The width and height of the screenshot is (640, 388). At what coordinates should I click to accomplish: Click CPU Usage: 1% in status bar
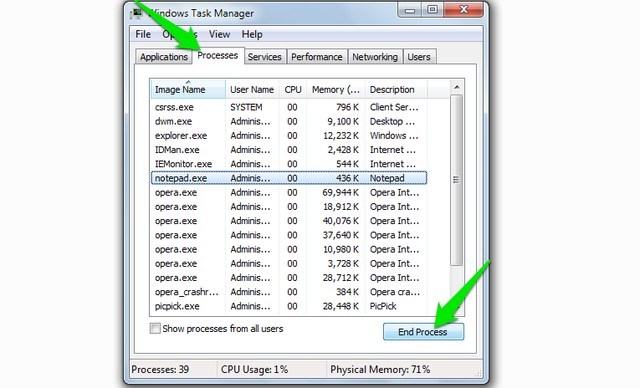click(x=254, y=370)
